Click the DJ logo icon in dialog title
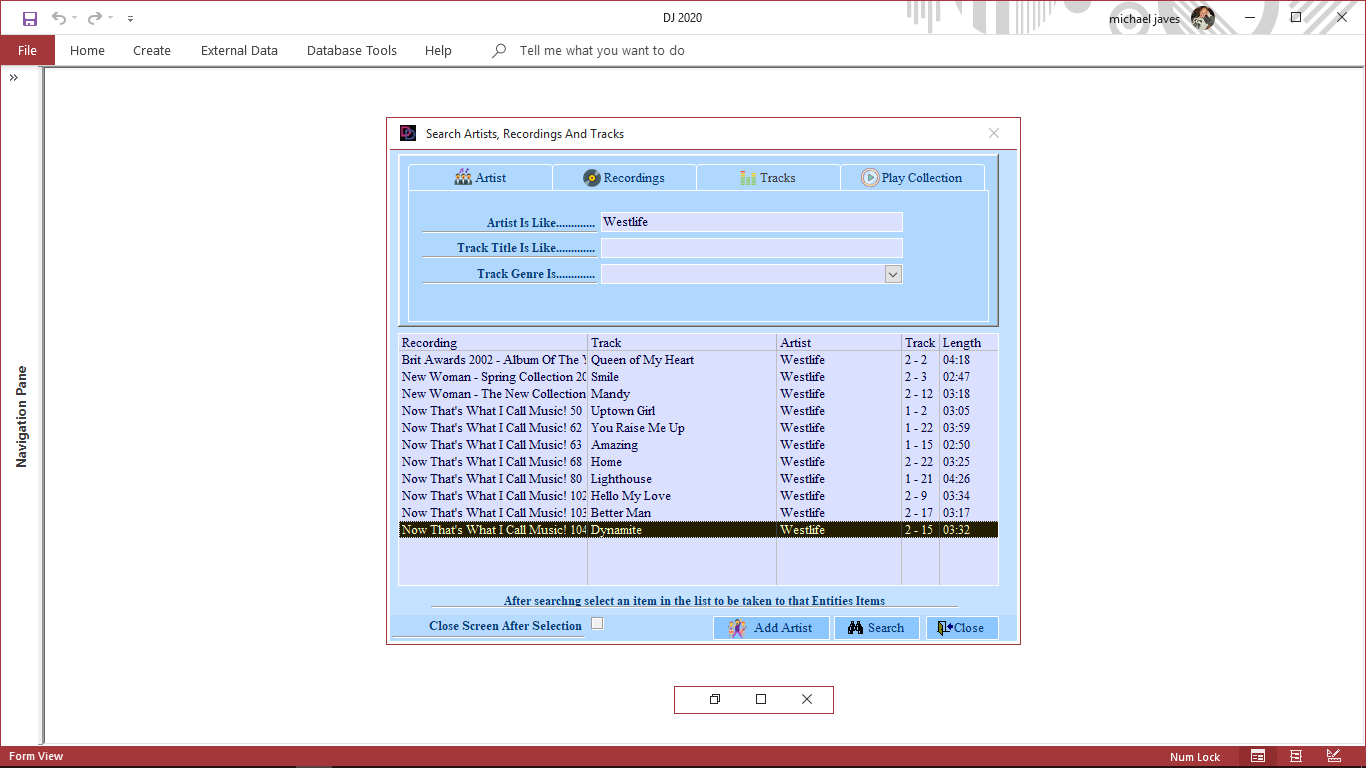The width and height of the screenshot is (1366, 768). [408, 133]
